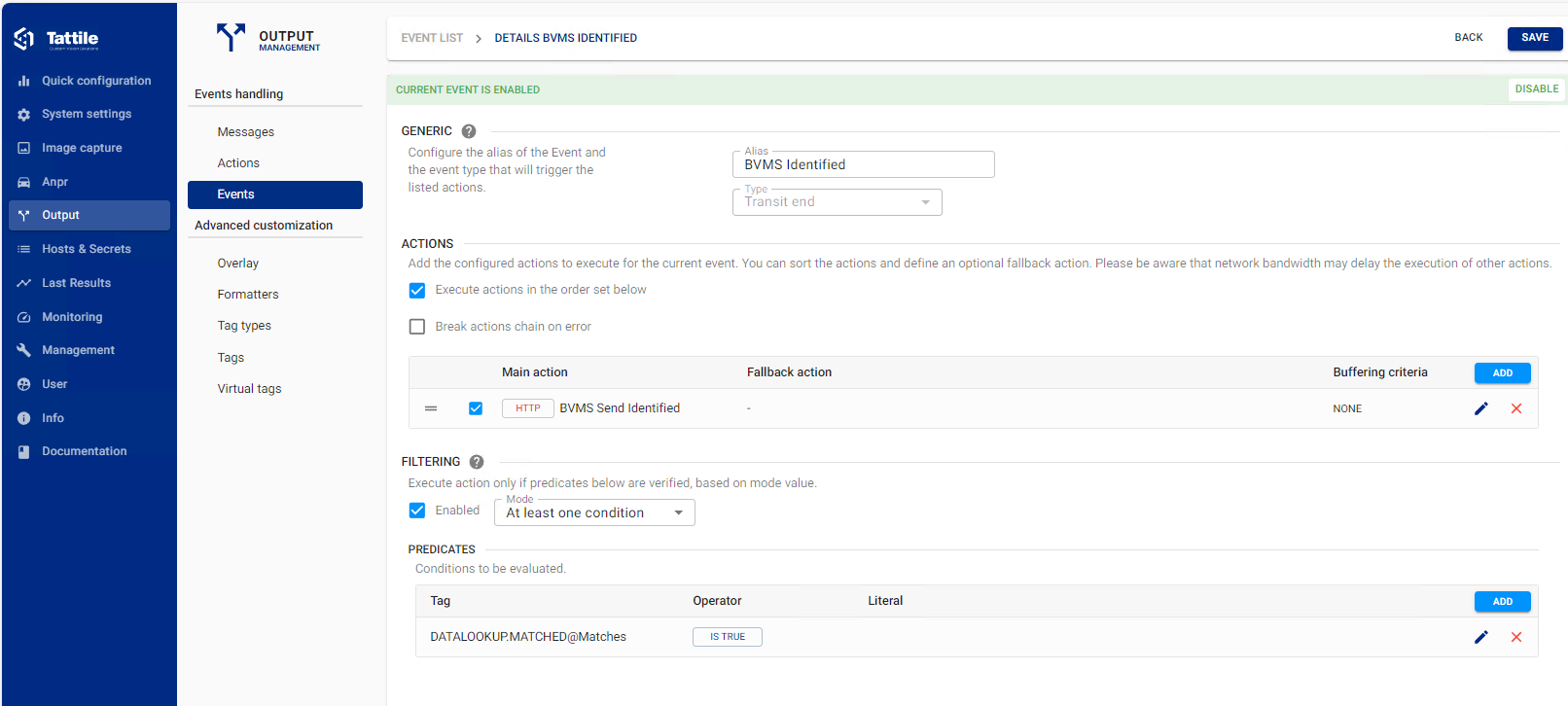Click the DATALOOKUP.MATCHED@Matches tag text

(528, 637)
